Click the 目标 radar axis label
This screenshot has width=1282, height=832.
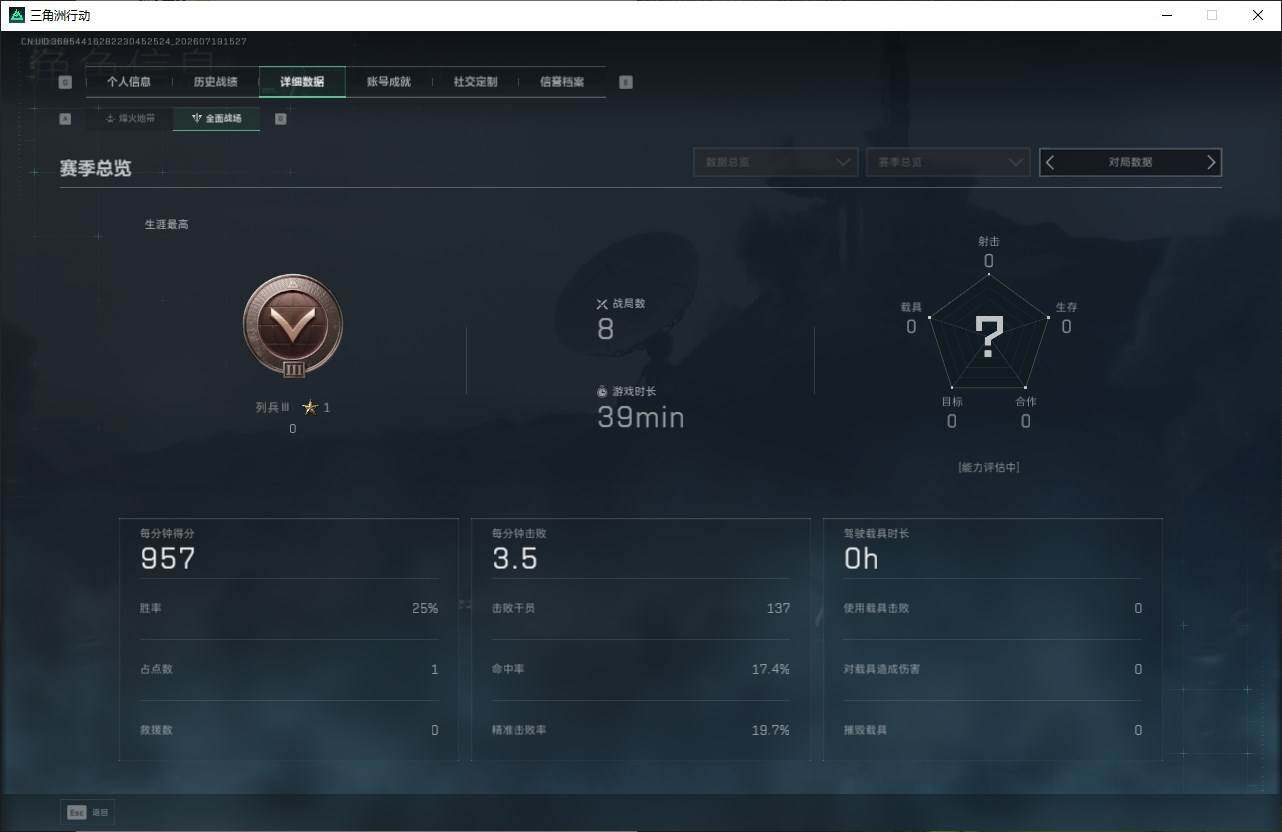coord(952,401)
